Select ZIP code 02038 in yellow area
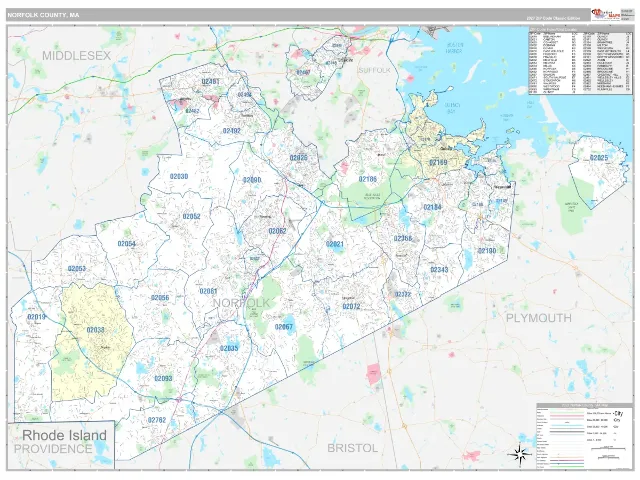This screenshot has height=480, width=640. (95, 330)
